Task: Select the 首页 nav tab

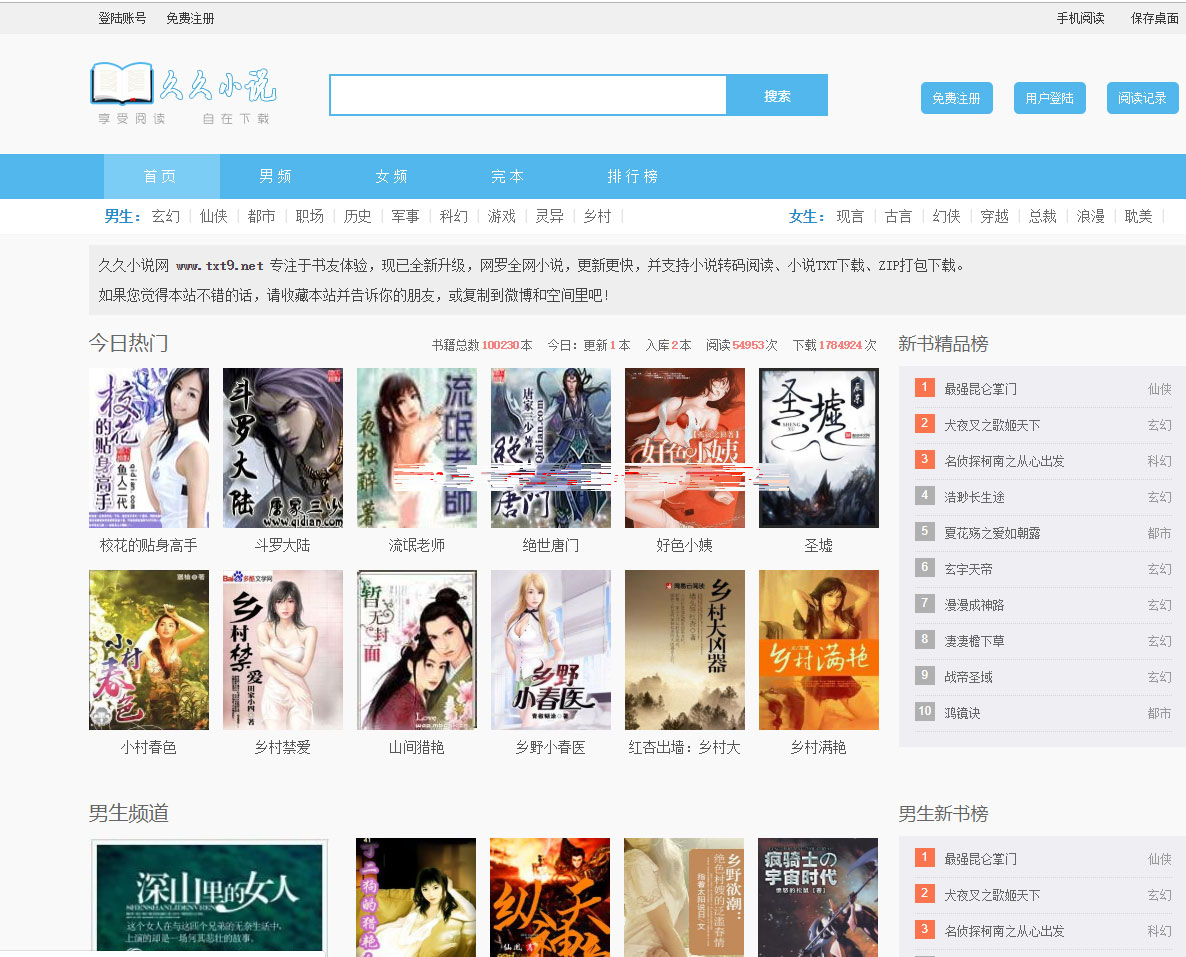Action: coord(161,176)
